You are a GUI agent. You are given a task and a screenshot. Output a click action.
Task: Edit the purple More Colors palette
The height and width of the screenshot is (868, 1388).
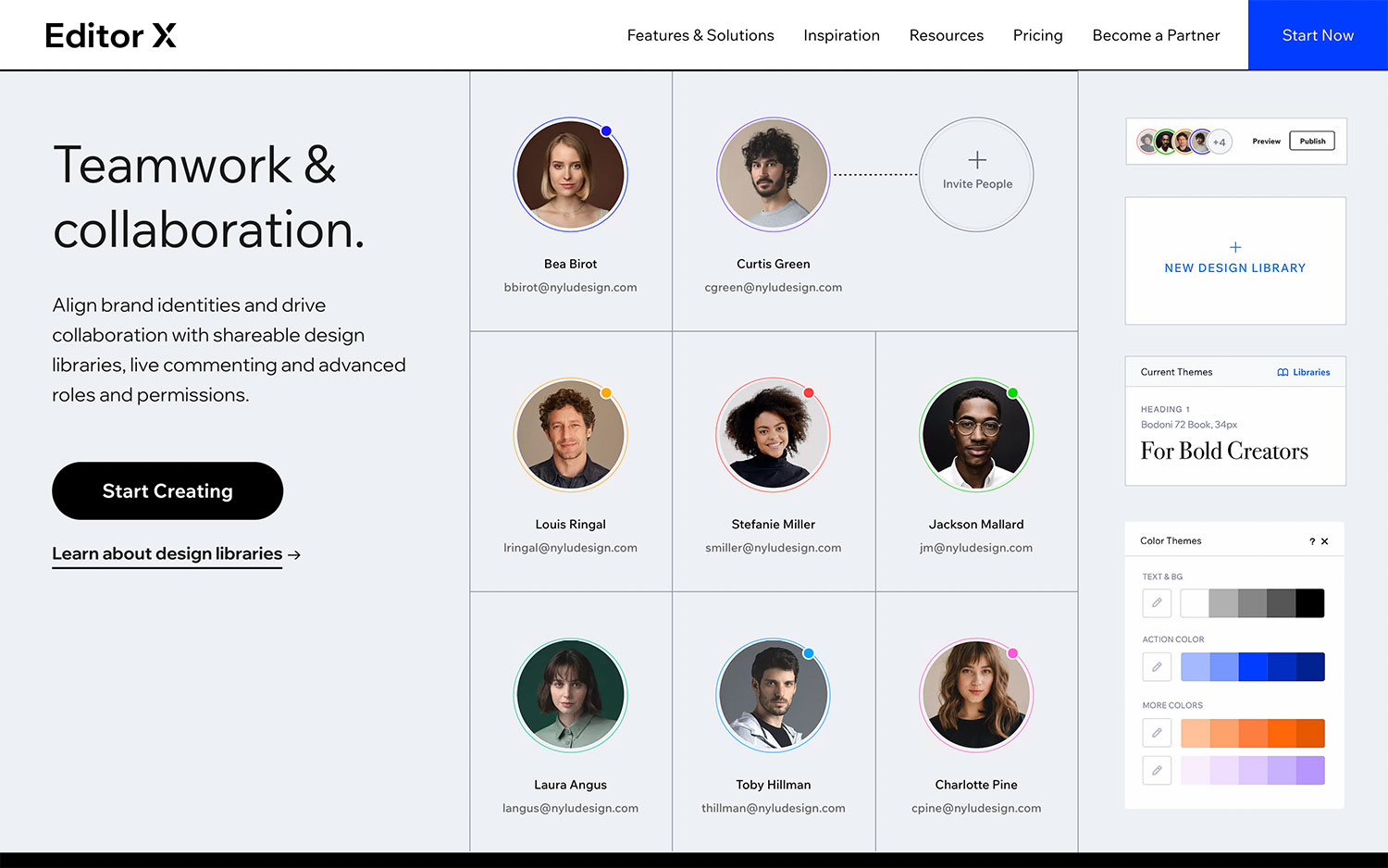point(1157,771)
